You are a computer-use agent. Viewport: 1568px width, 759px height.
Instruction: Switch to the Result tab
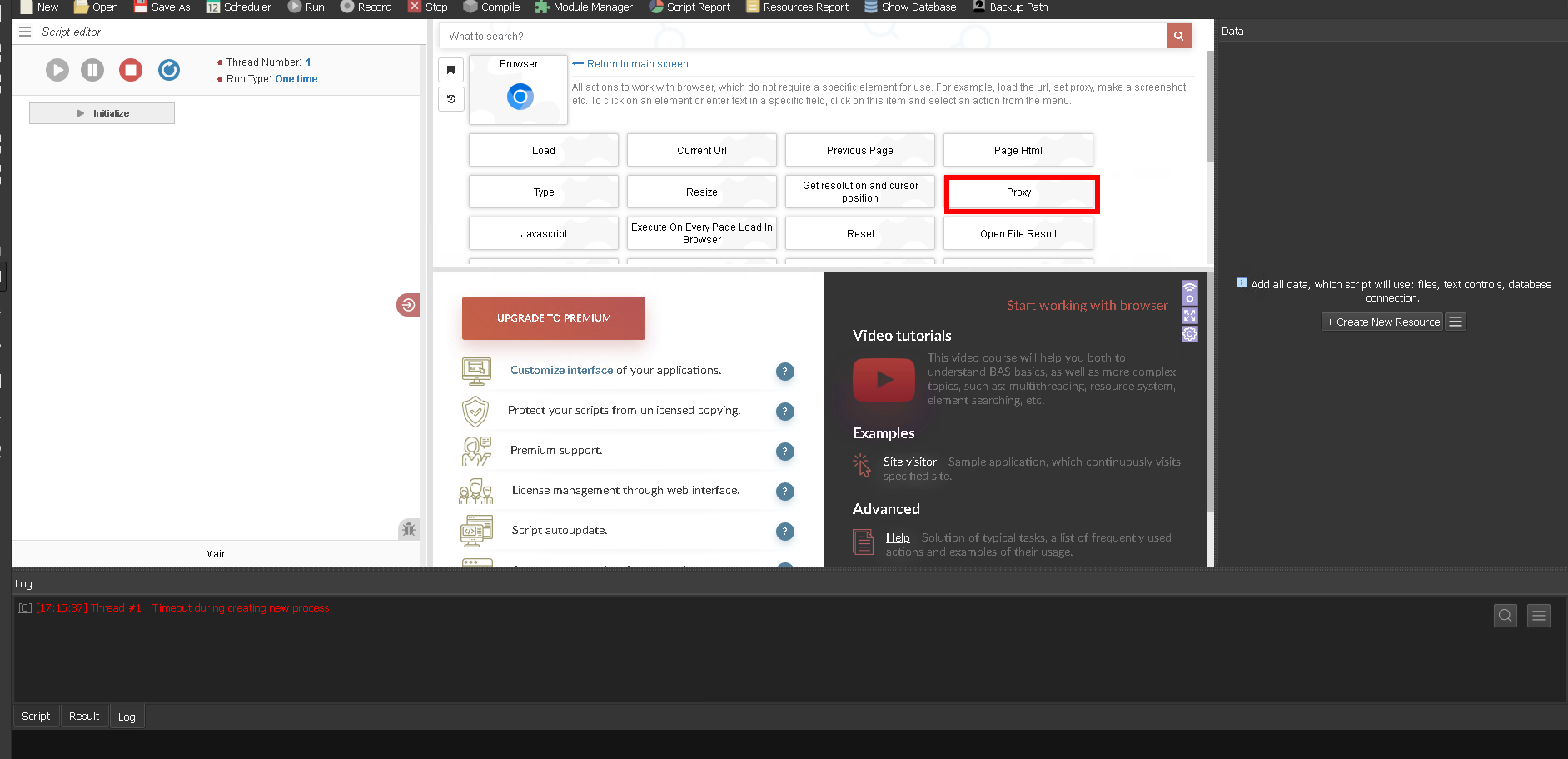click(x=84, y=716)
